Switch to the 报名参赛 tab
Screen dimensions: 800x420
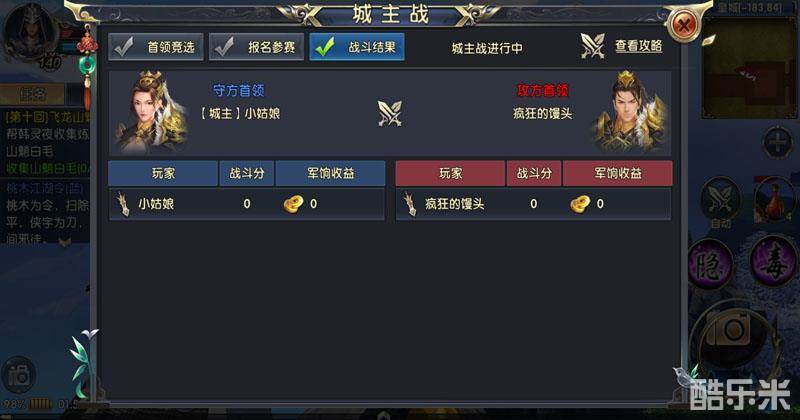256,47
